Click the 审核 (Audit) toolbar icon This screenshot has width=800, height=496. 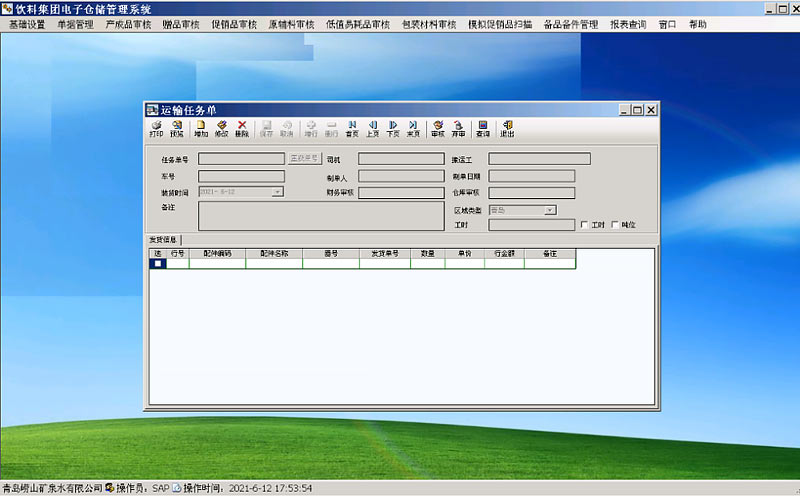(x=437, y=128)
